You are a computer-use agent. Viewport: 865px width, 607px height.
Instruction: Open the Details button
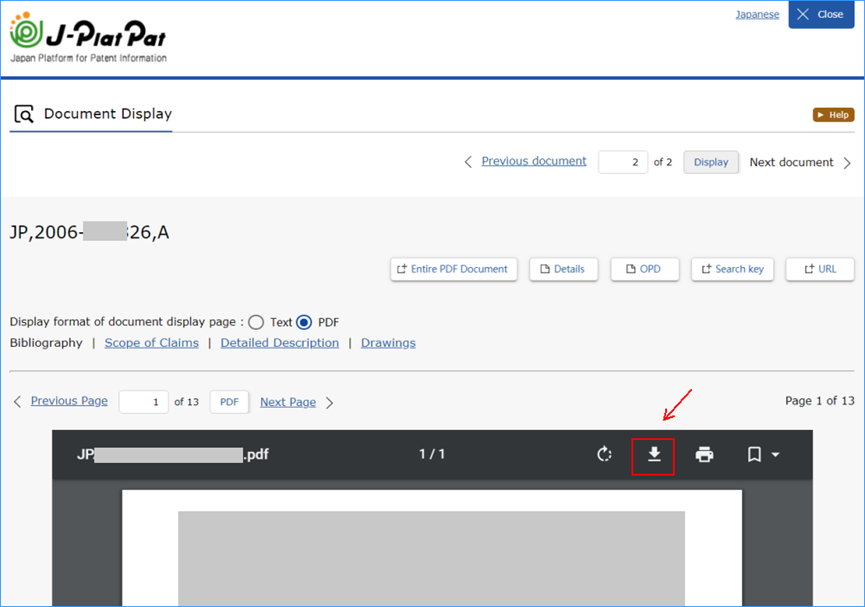click(563, 269)
